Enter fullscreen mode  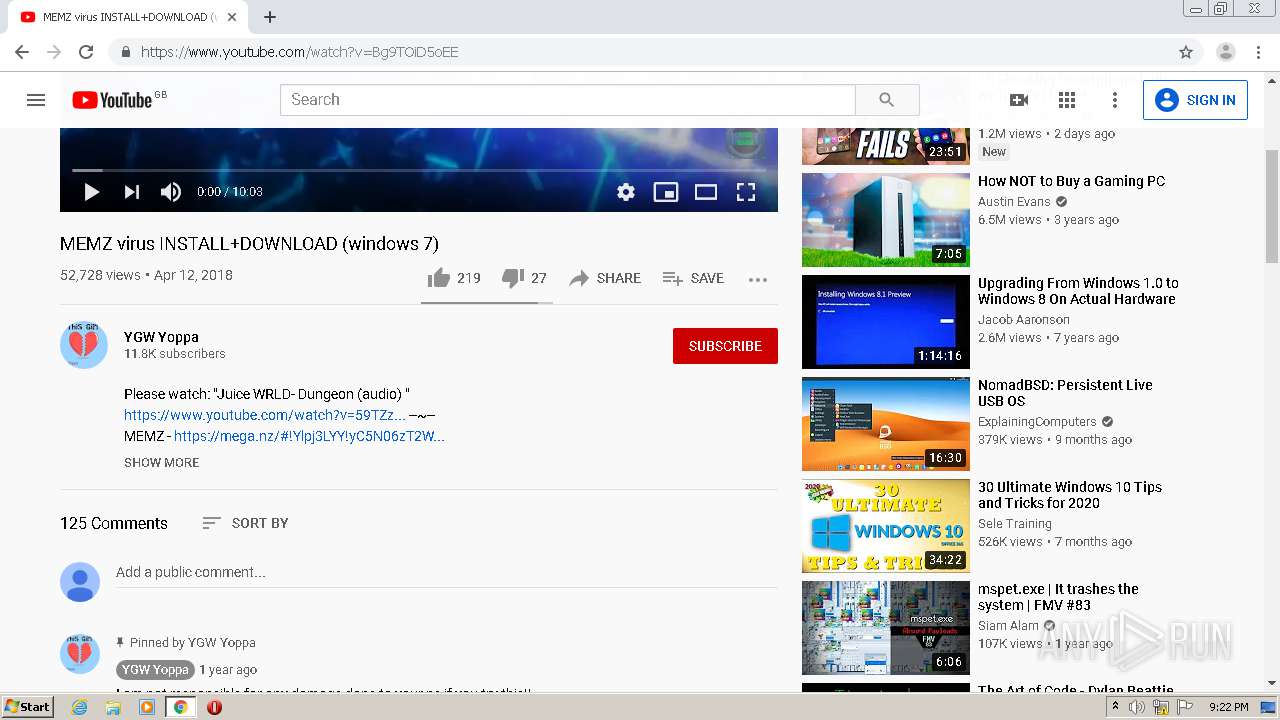point(746,192)
